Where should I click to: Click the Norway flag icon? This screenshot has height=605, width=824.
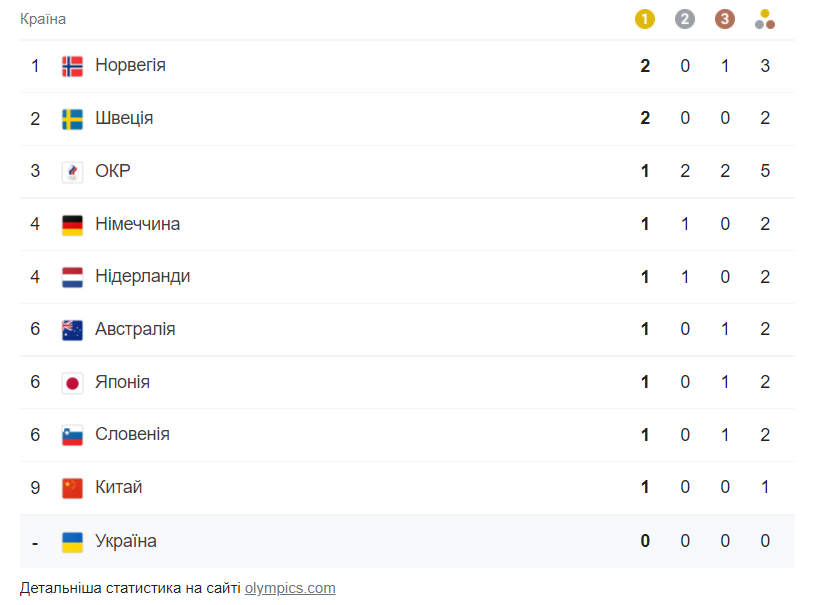72,66
